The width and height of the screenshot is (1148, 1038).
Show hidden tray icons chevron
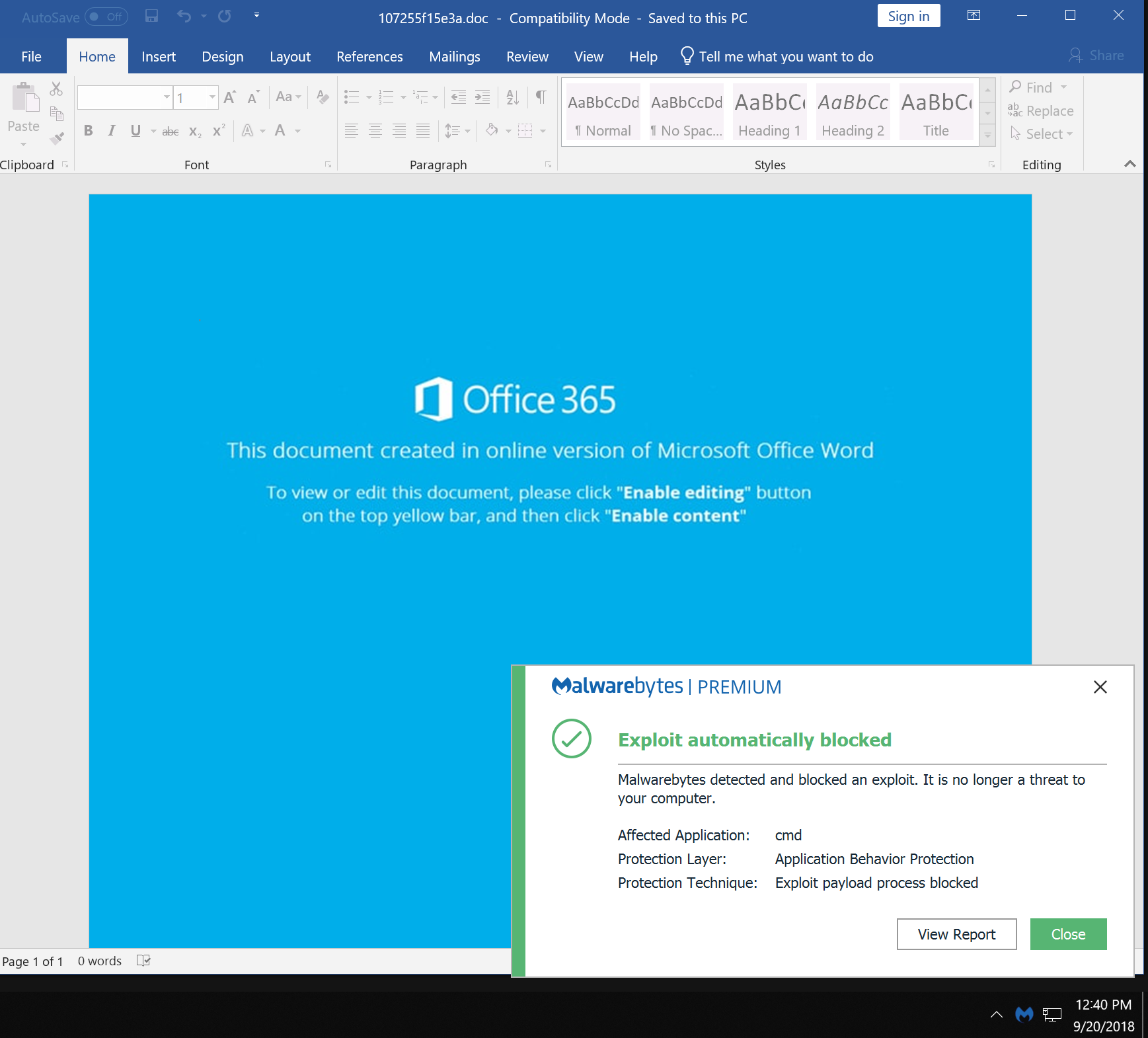coord(997,1014)
